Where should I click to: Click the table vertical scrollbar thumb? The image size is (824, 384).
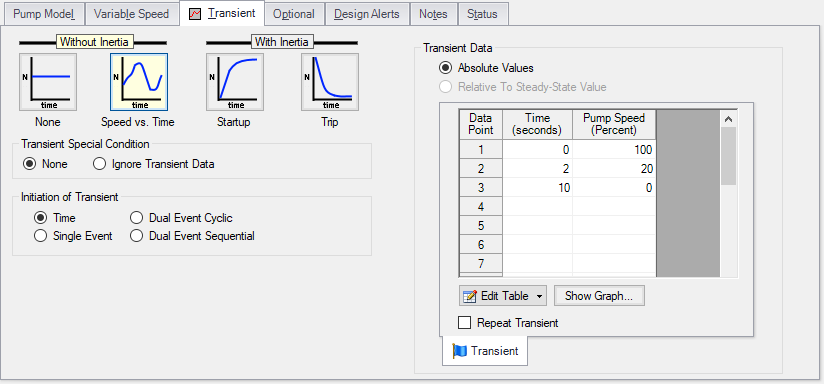tap(728, 156)
